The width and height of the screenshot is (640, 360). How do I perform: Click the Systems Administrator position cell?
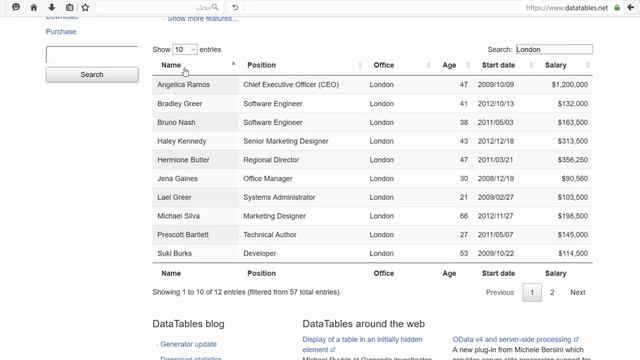tap(301, 198)
